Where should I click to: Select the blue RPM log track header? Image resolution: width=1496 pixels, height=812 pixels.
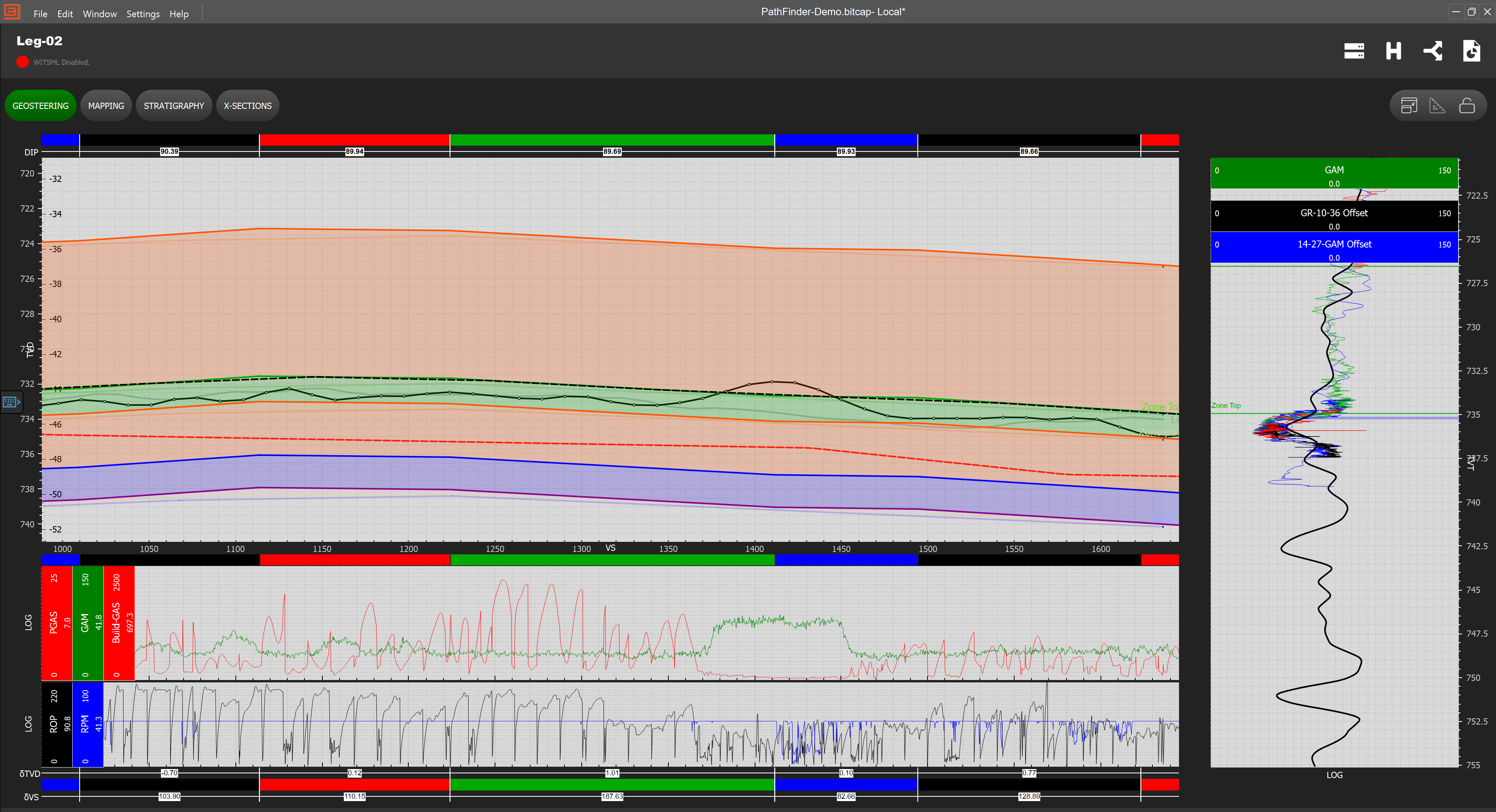tap(88, 724)
